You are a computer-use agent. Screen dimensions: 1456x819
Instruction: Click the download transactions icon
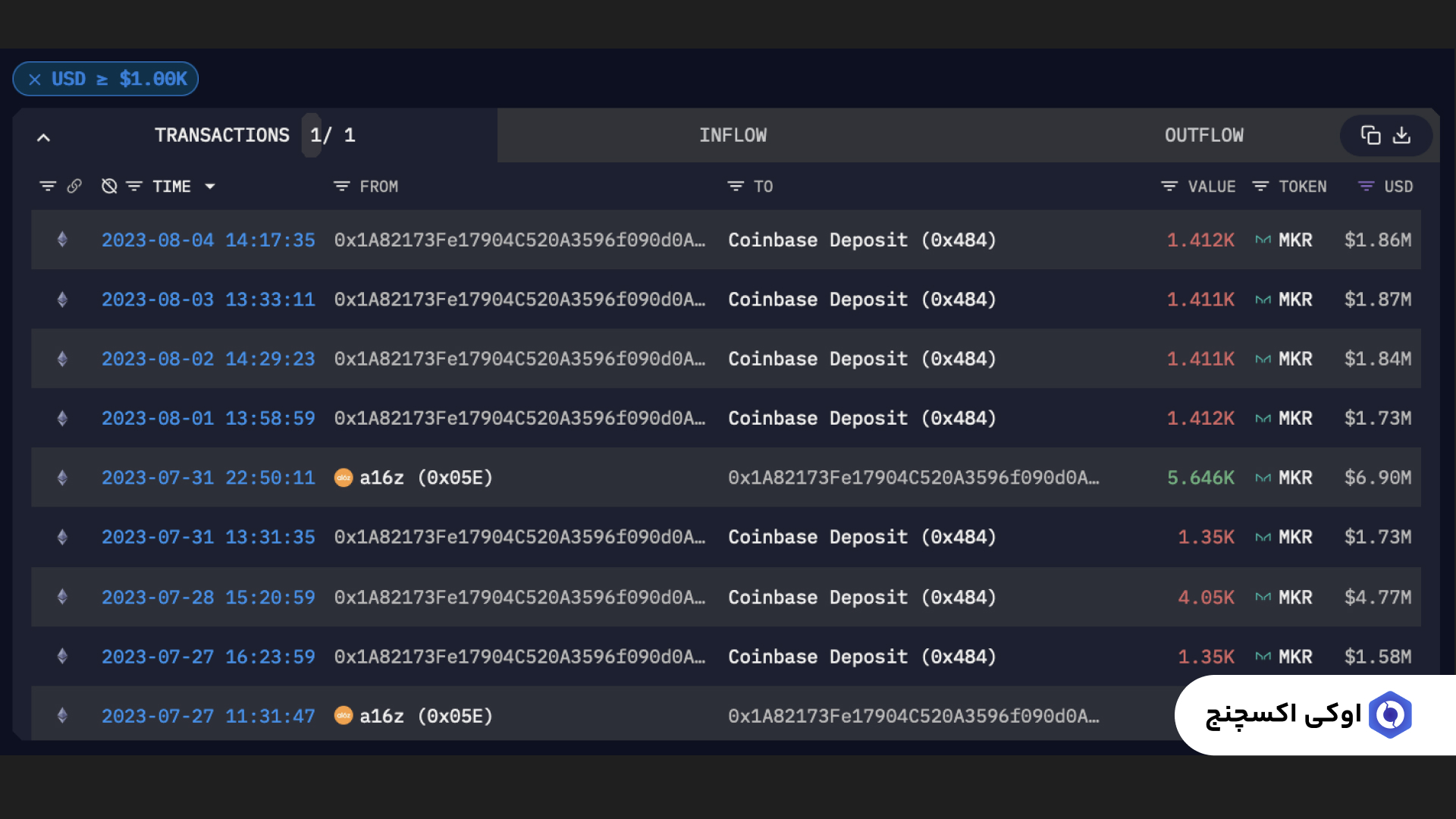[x=1401, y=135]
